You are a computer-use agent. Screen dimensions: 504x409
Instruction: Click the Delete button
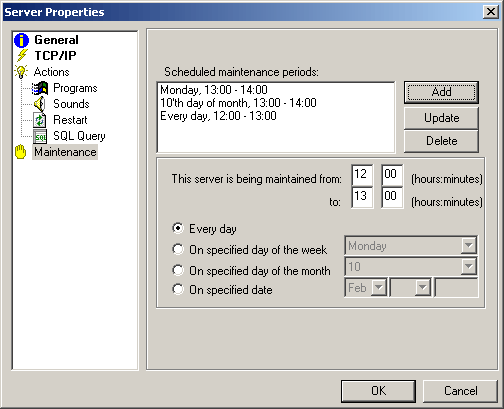click(x=441, y=141)
